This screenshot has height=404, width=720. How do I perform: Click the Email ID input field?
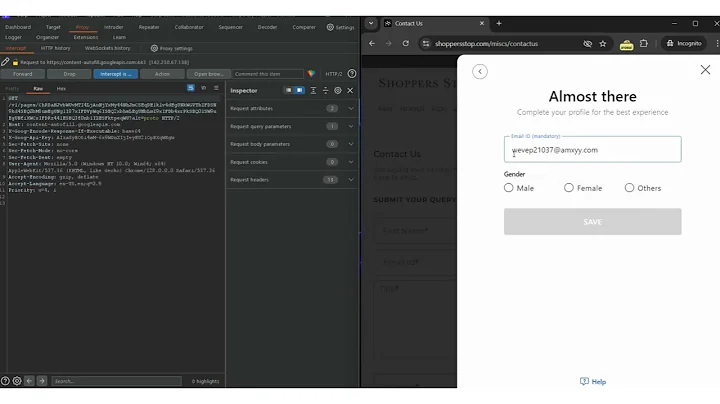pos(592,150)
